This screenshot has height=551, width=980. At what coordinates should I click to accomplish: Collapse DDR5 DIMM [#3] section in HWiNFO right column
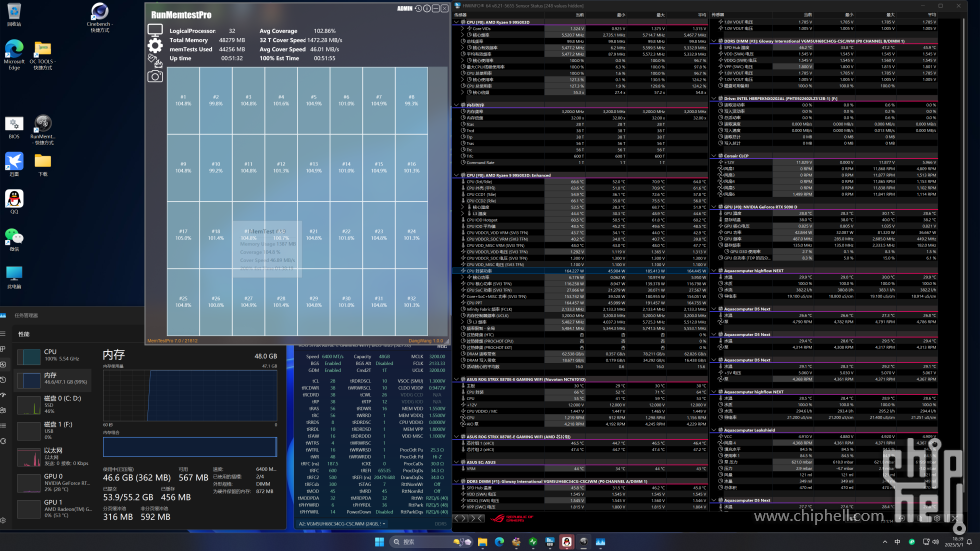tap(714, 41)
